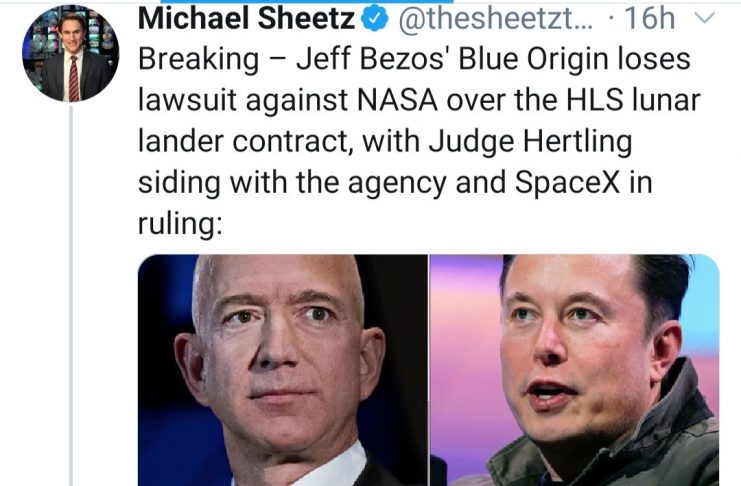Click the name Judge Hertling in tweet
The height and width of the screenshot is (486, 741).
pyautogui.click(x=530, y=143)
